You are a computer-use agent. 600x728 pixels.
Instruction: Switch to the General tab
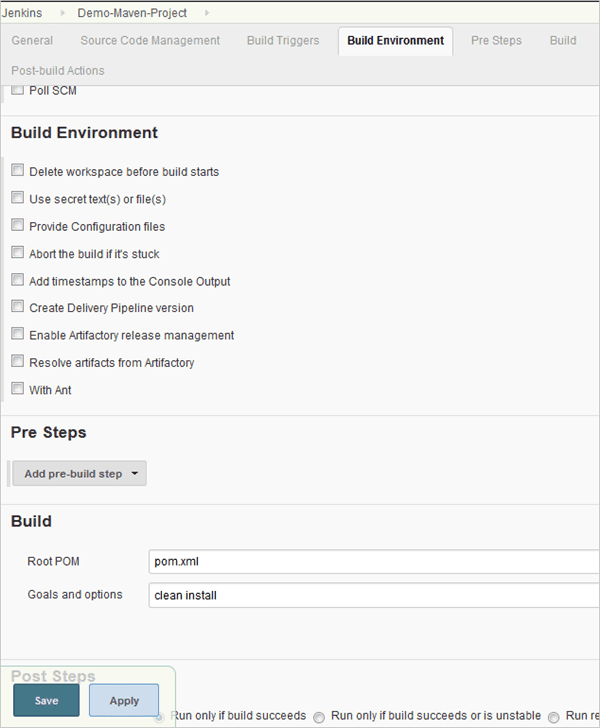tap(32, 41)
